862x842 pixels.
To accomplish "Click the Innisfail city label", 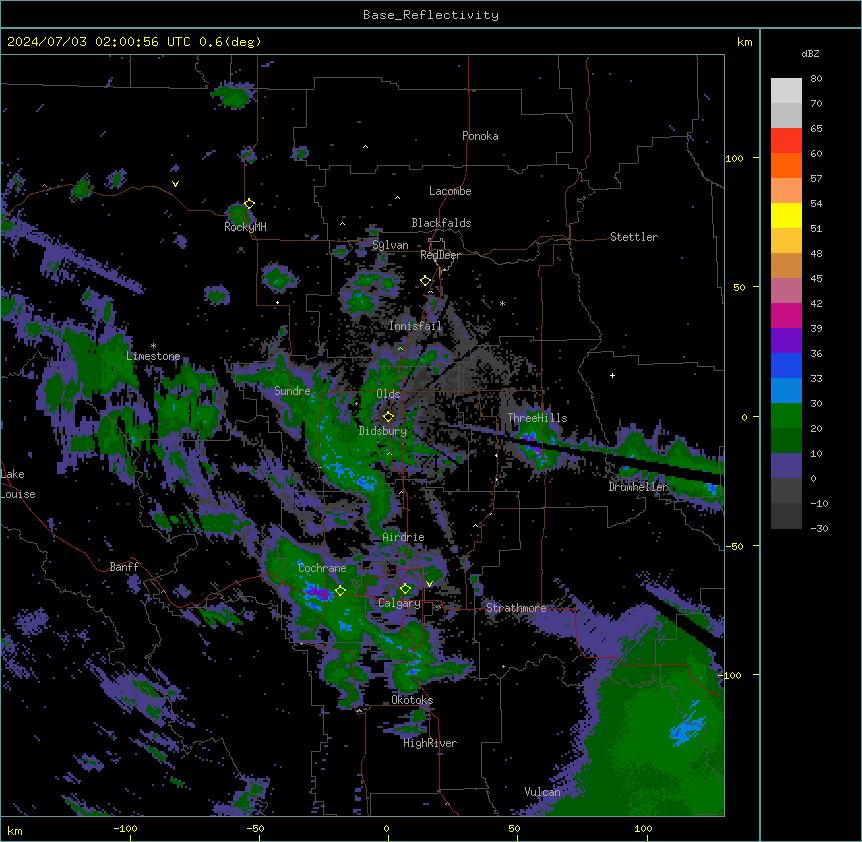I will 415,326.
